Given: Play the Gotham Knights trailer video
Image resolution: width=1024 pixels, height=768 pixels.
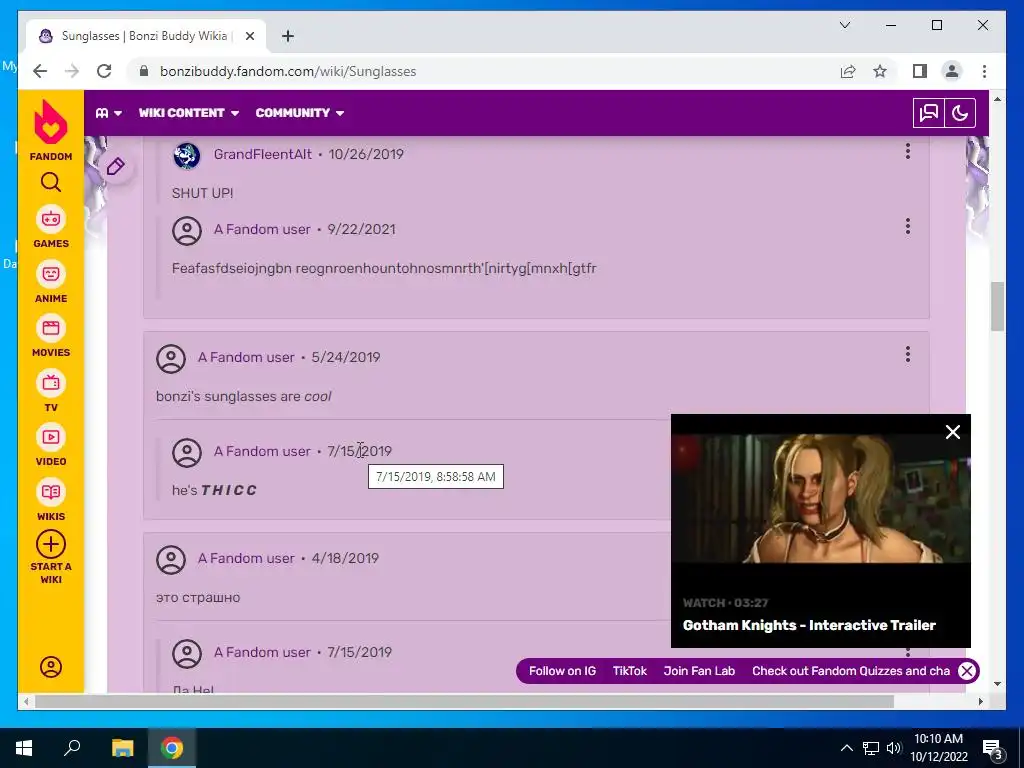Looking at the screenshot, I should click(821, 498).
